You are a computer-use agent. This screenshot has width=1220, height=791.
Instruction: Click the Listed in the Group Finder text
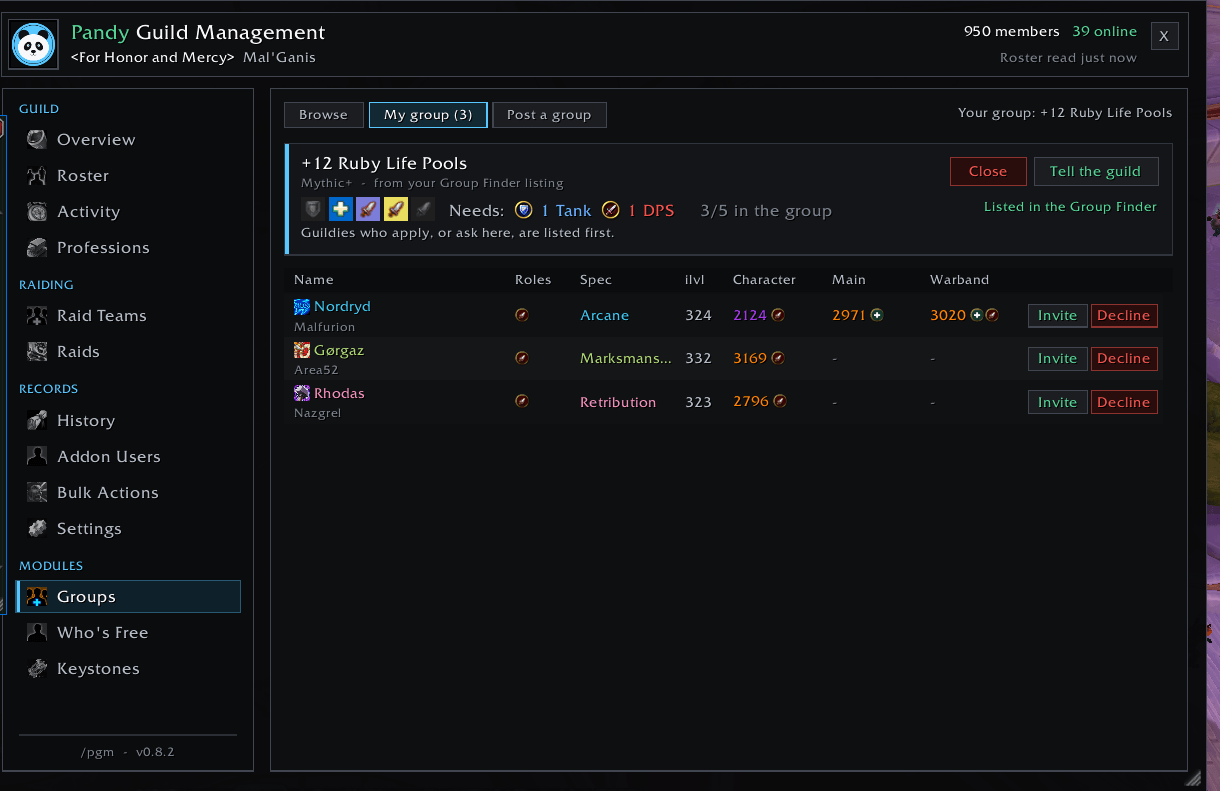tap(1070, 207)
